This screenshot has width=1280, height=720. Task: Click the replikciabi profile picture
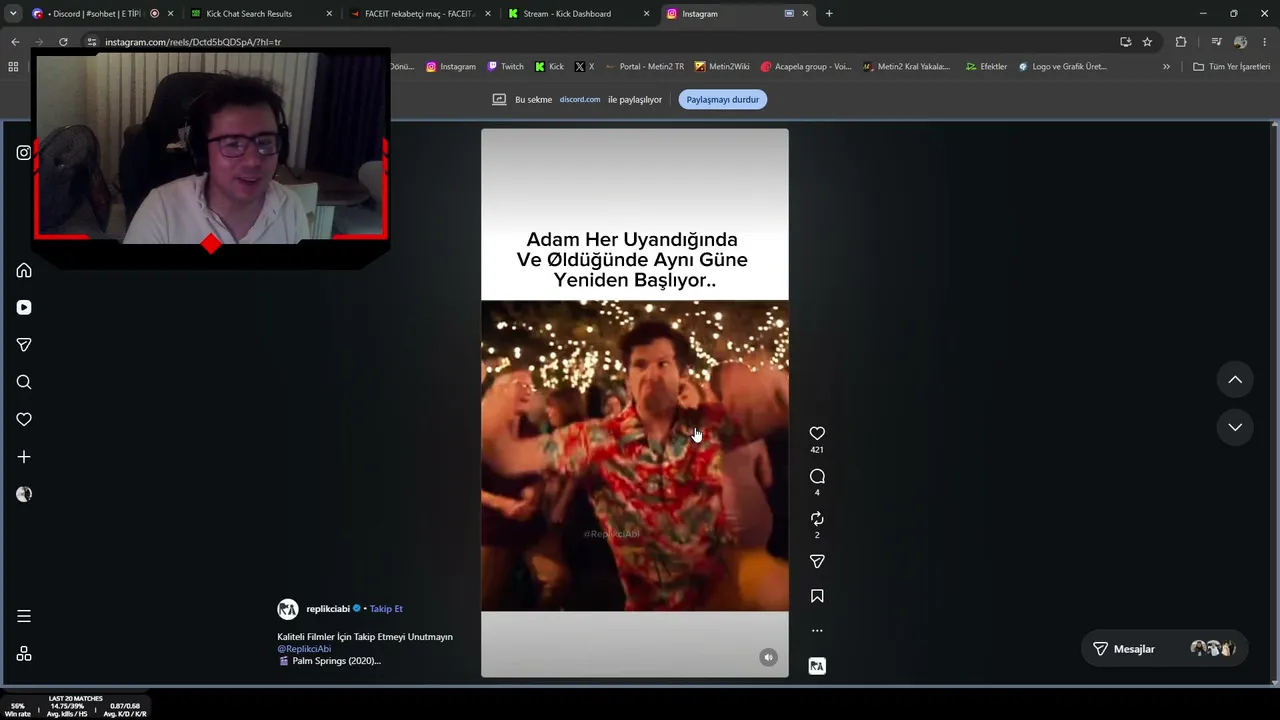288,609
